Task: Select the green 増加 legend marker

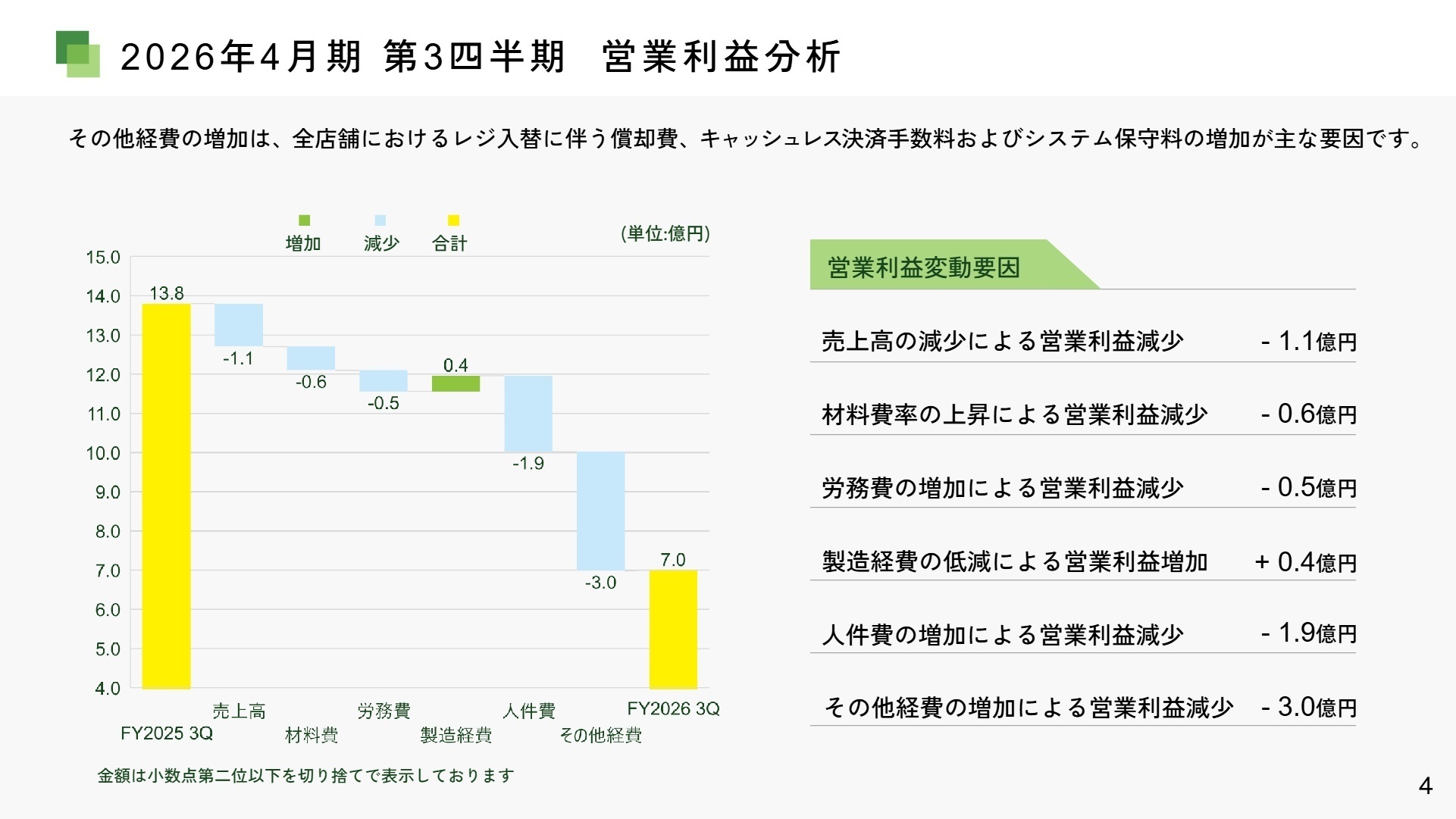Action: point(303,220)
